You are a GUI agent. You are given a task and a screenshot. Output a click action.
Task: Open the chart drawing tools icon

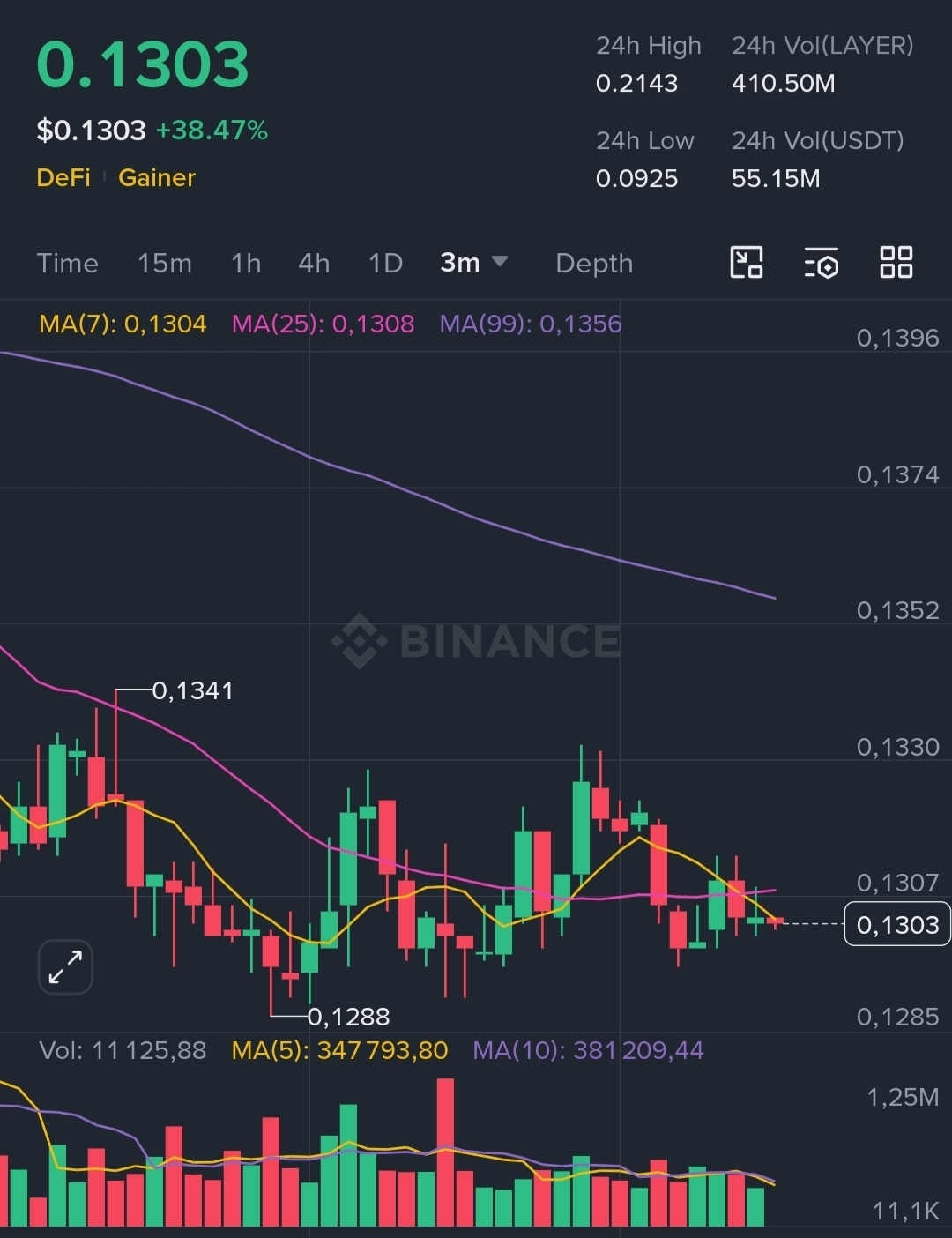[x=747, y=263]
